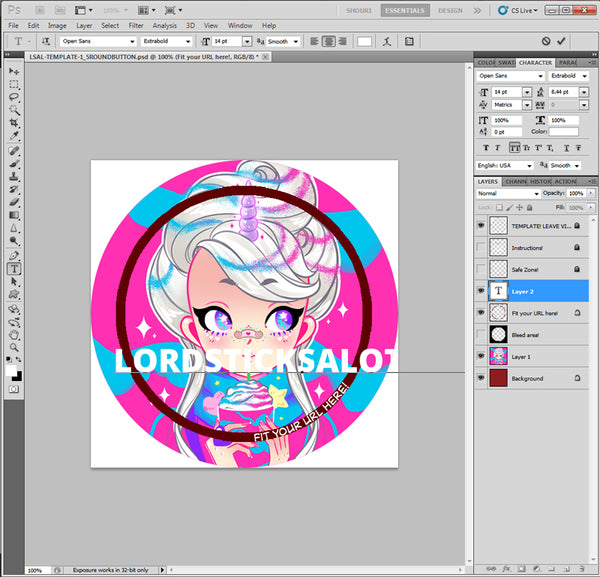Commit text edits with the checkmark
600x577 pixels.
coord(561,42)
